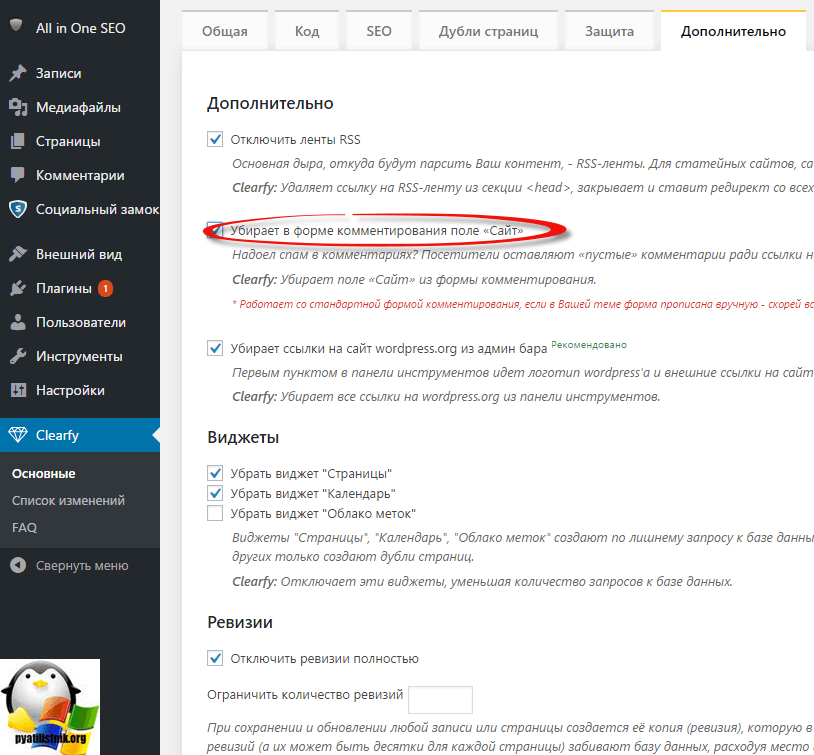
Task: Open Внешний вид menu
Action: pyautogui.click(x=80, y=254)
